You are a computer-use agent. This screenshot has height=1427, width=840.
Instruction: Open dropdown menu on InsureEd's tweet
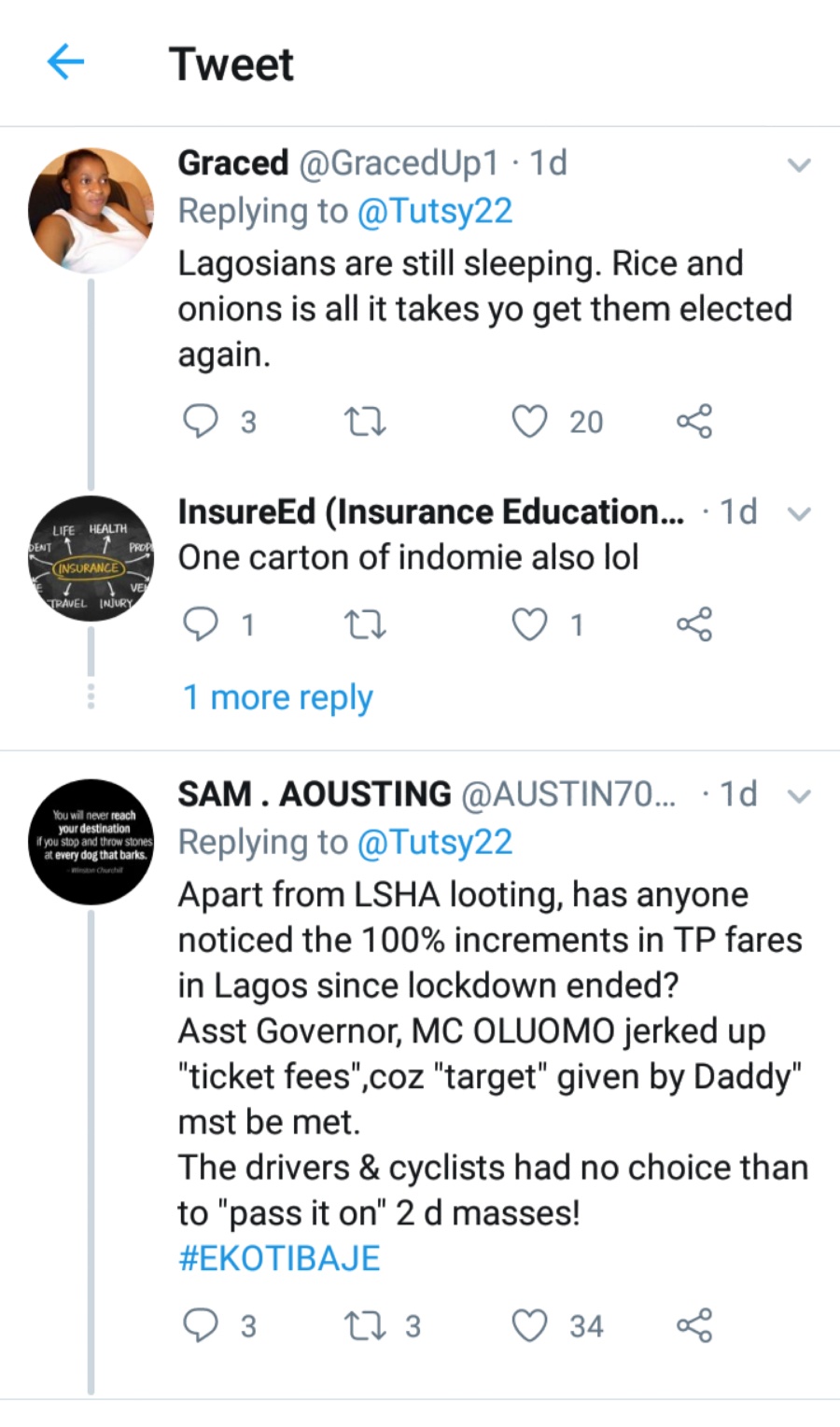pos(799,513)
